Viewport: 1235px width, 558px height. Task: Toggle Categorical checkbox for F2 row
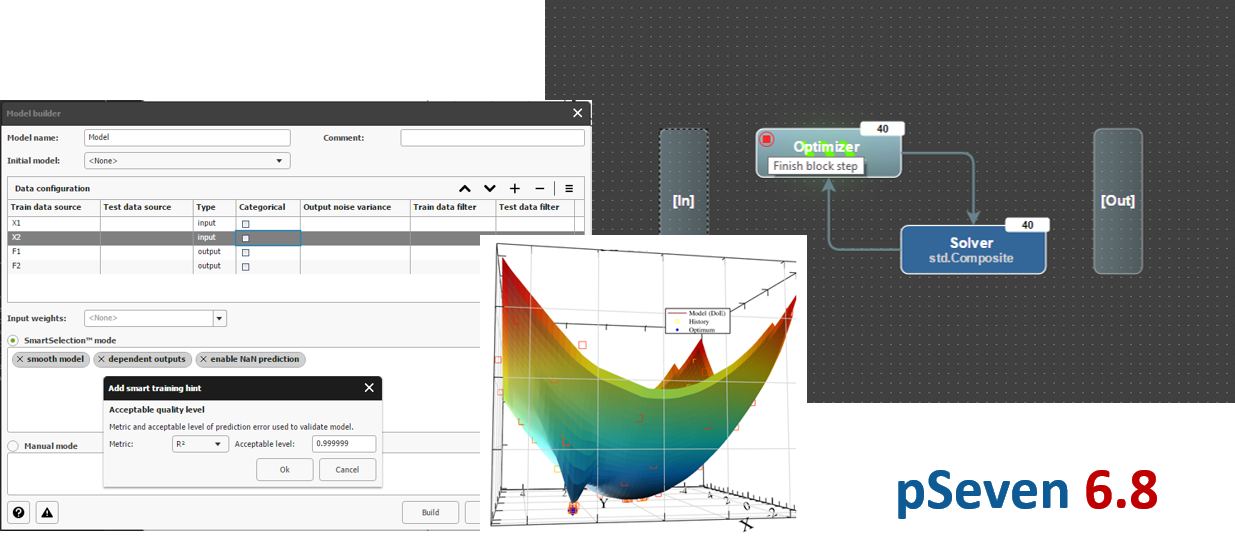(245, 266)
